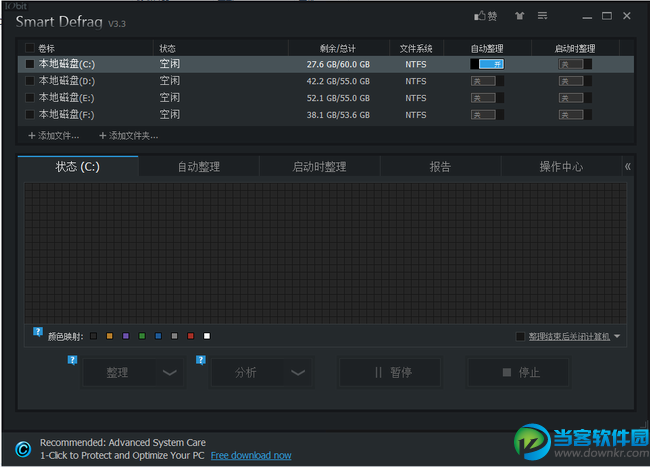Click the green color map swatch

pos(142,336)
